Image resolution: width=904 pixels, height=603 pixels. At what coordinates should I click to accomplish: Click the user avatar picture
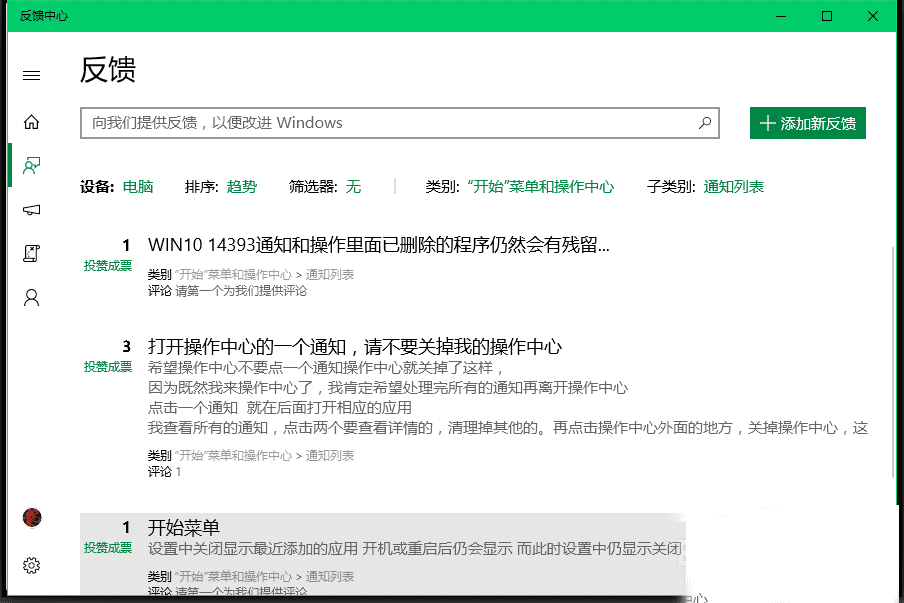pyautogui.click(x=32, y=518)
